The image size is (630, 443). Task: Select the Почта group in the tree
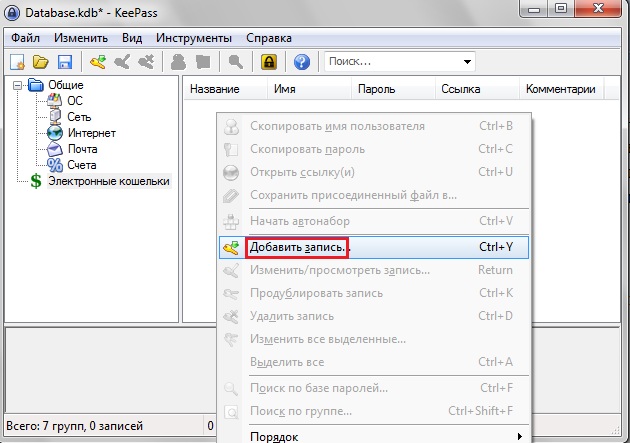click(82, 149)
